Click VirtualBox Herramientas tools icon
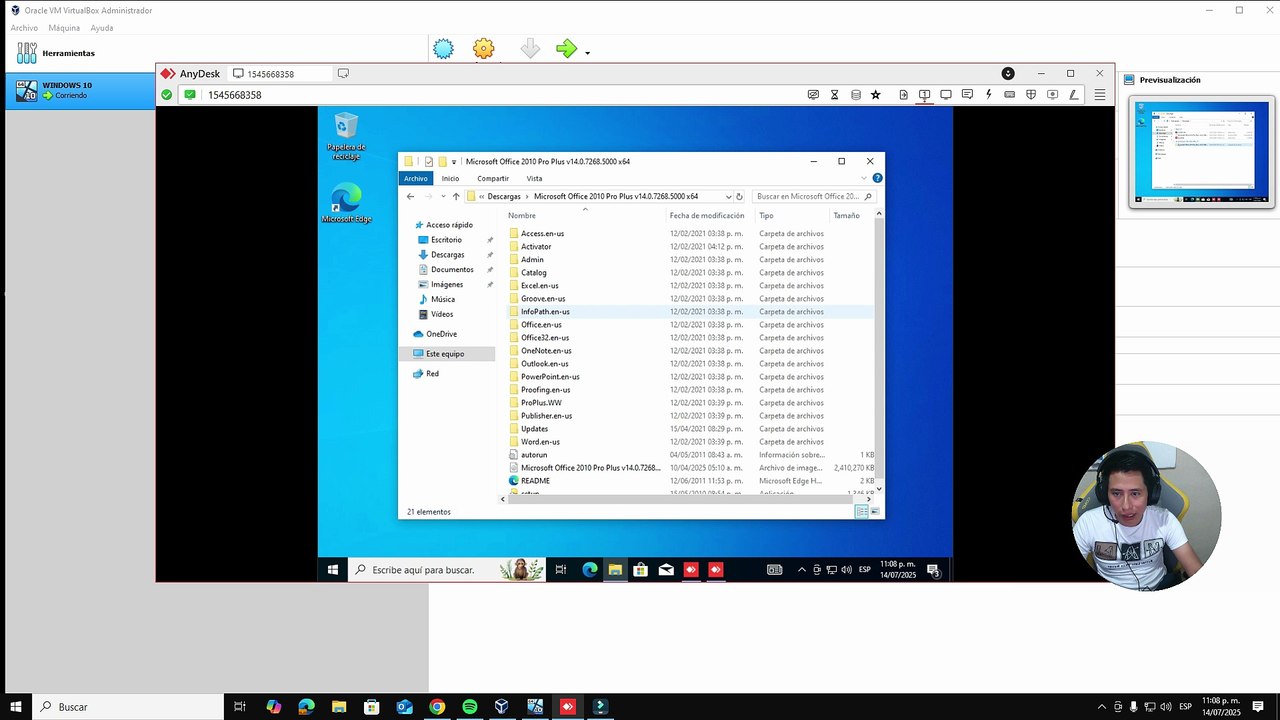The width and height of the screenshot is (1280, 720). 27,53
